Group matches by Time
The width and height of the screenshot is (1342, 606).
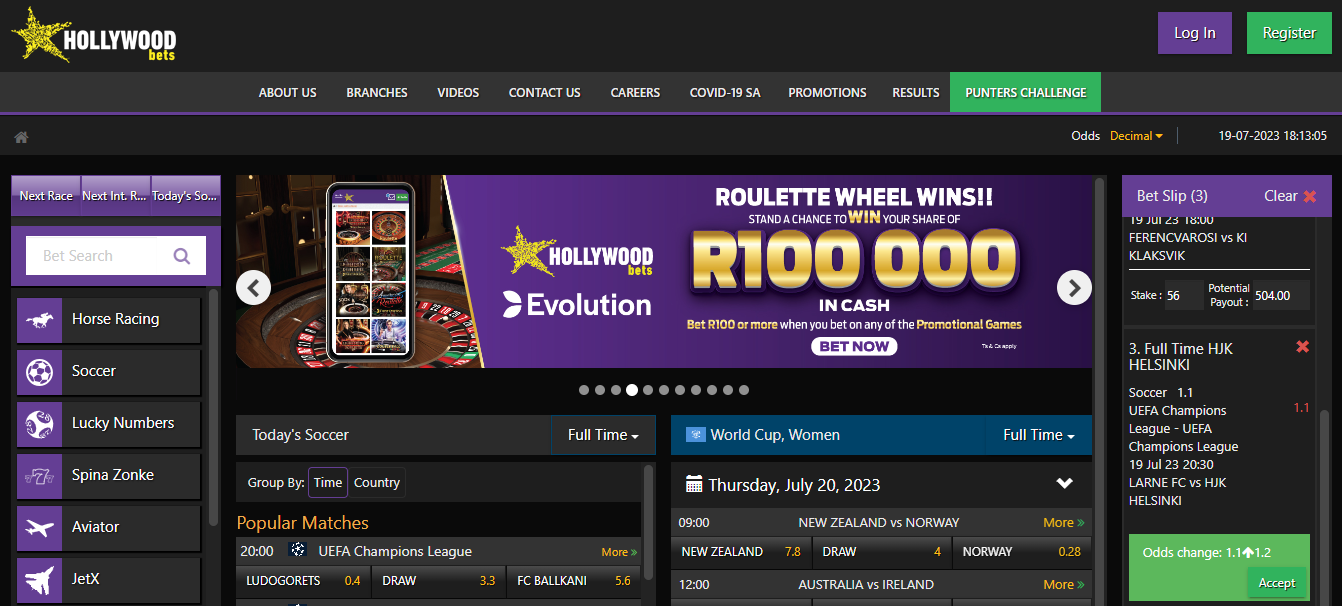pos(328,483)
